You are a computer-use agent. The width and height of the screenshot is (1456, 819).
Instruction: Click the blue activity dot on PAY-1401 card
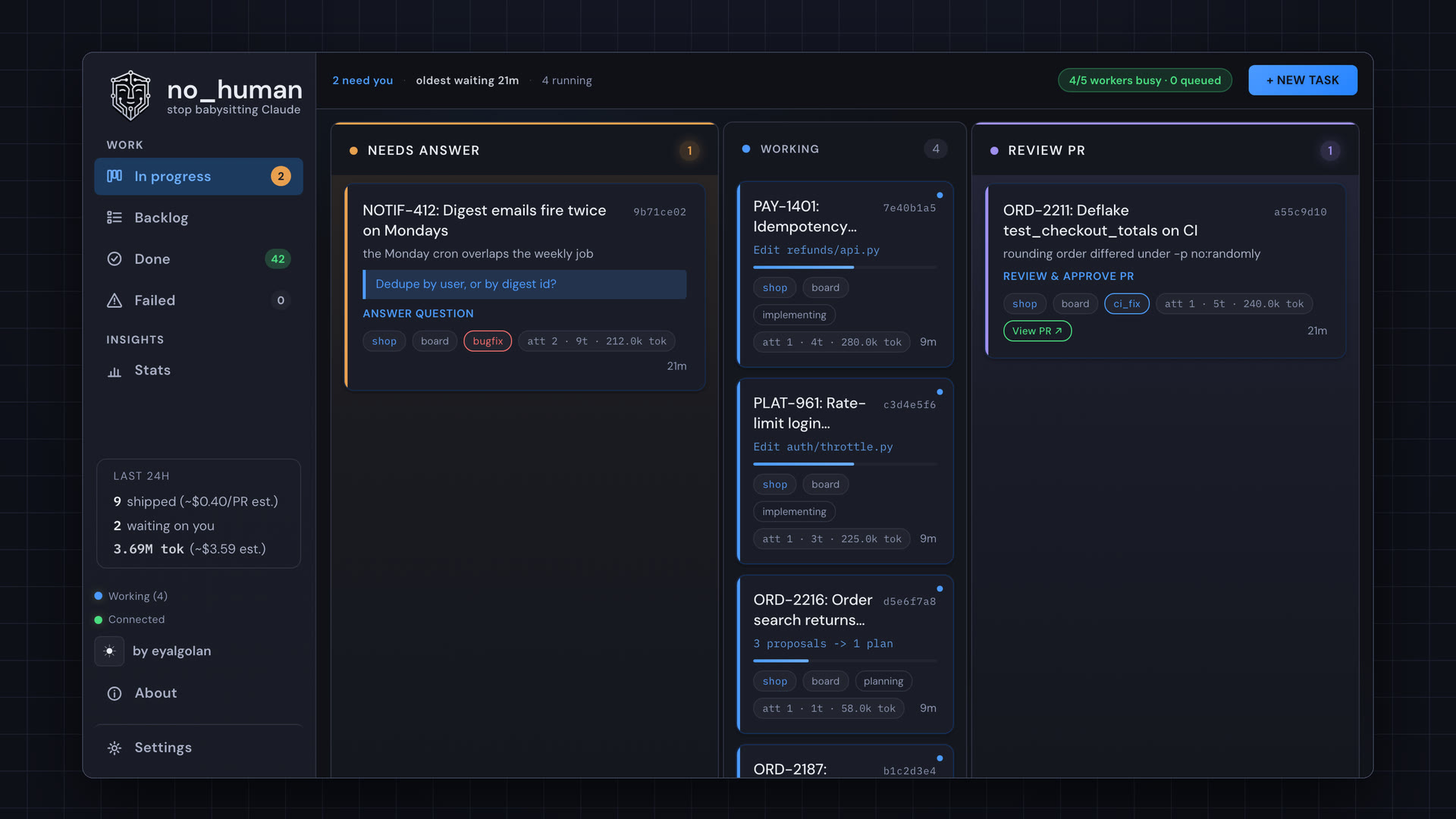(x=940, y=195)
